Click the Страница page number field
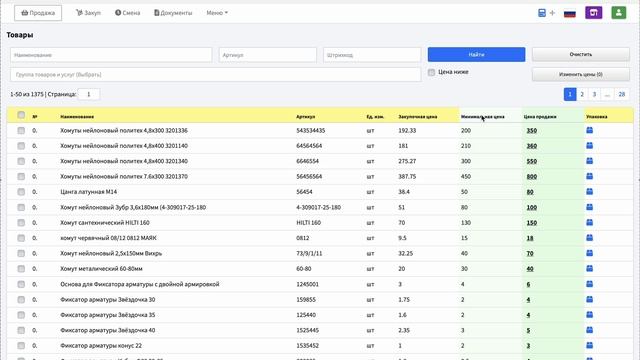Screen dimensions: 640x360 pyautogui.click(x=89, y=94)
